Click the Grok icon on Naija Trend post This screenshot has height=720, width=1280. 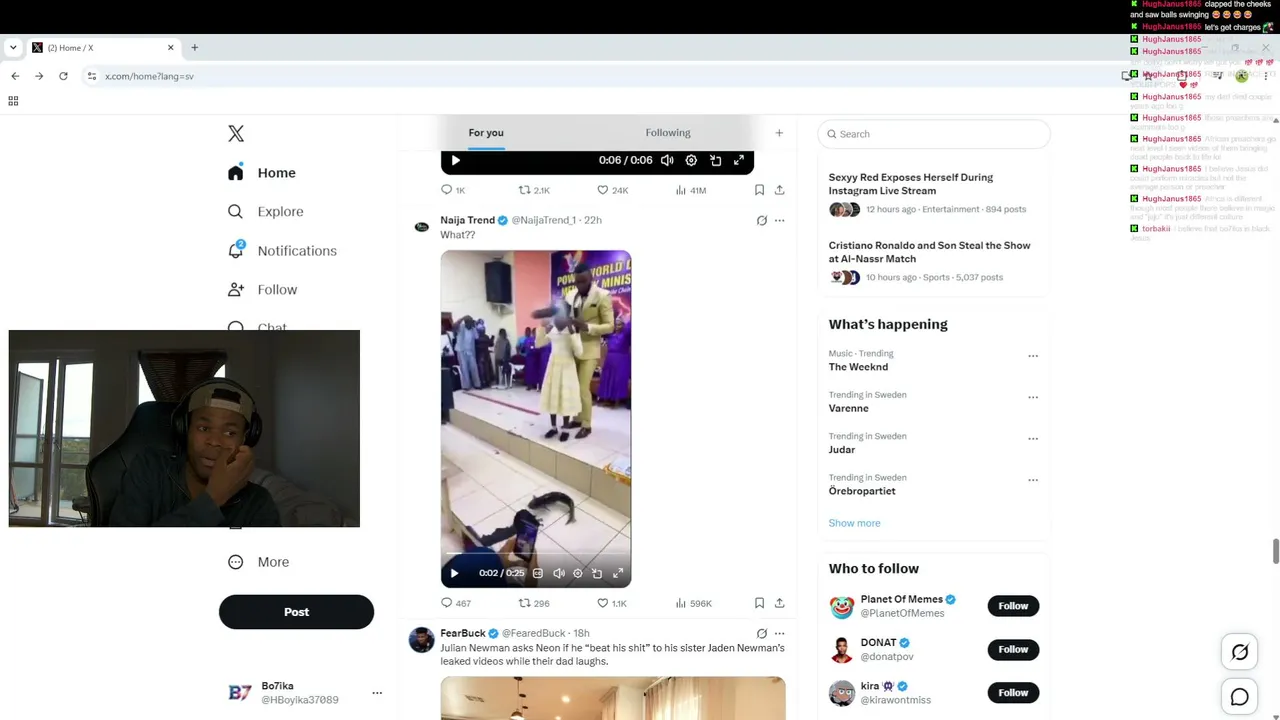(762, 221)
